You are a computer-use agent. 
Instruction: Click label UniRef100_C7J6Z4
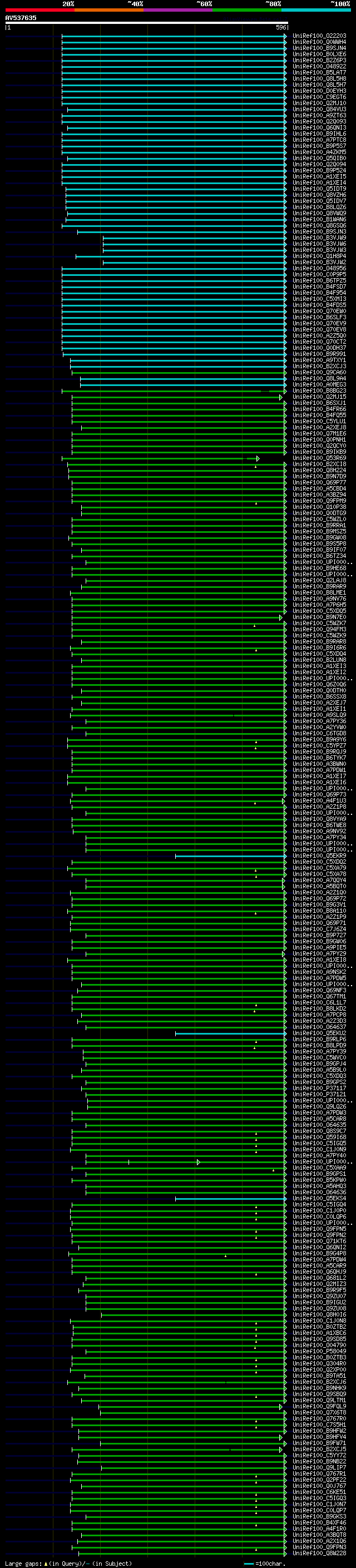click(x=319, y=929)
